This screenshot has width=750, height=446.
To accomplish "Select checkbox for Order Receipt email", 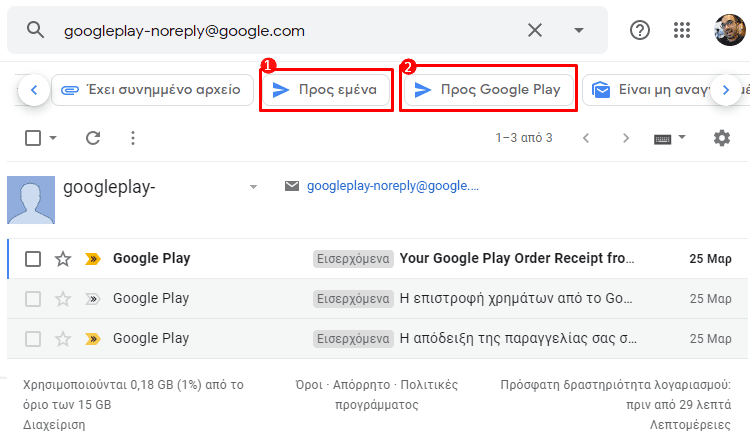I will point(33,259).
